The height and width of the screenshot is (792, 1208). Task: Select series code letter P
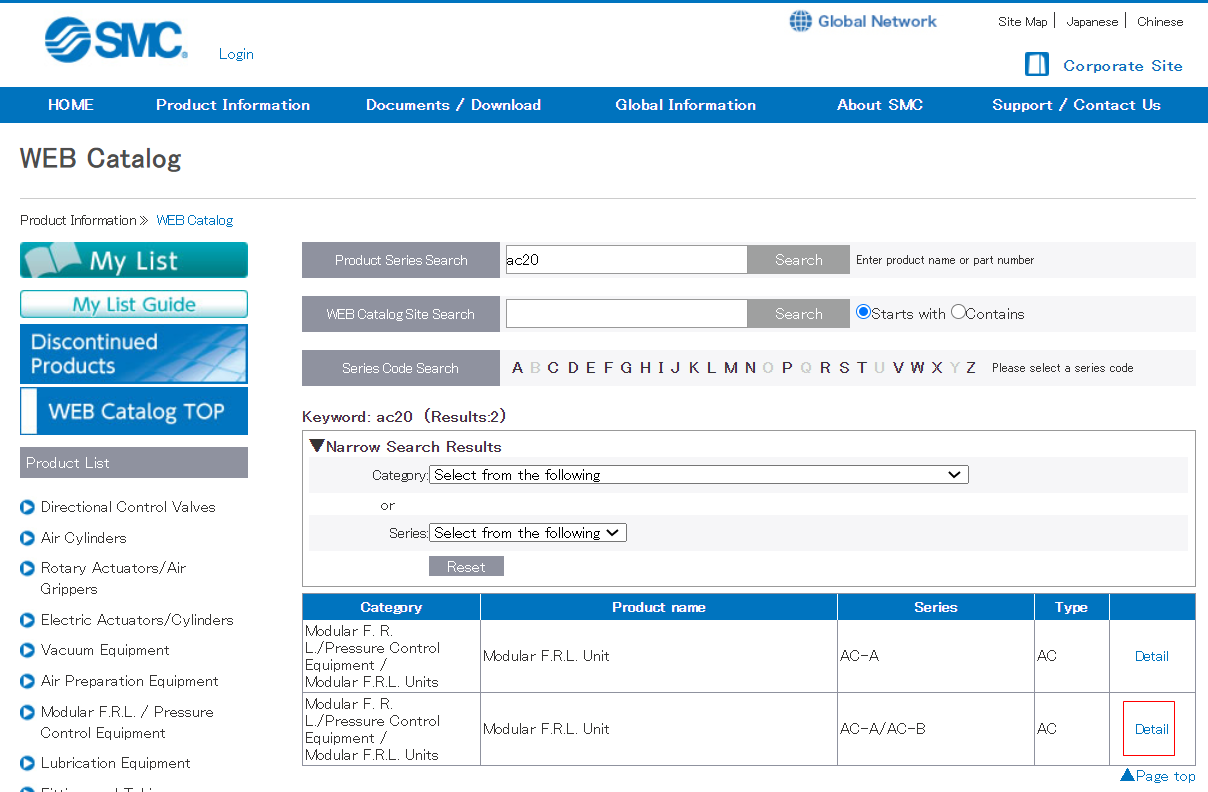787,368
